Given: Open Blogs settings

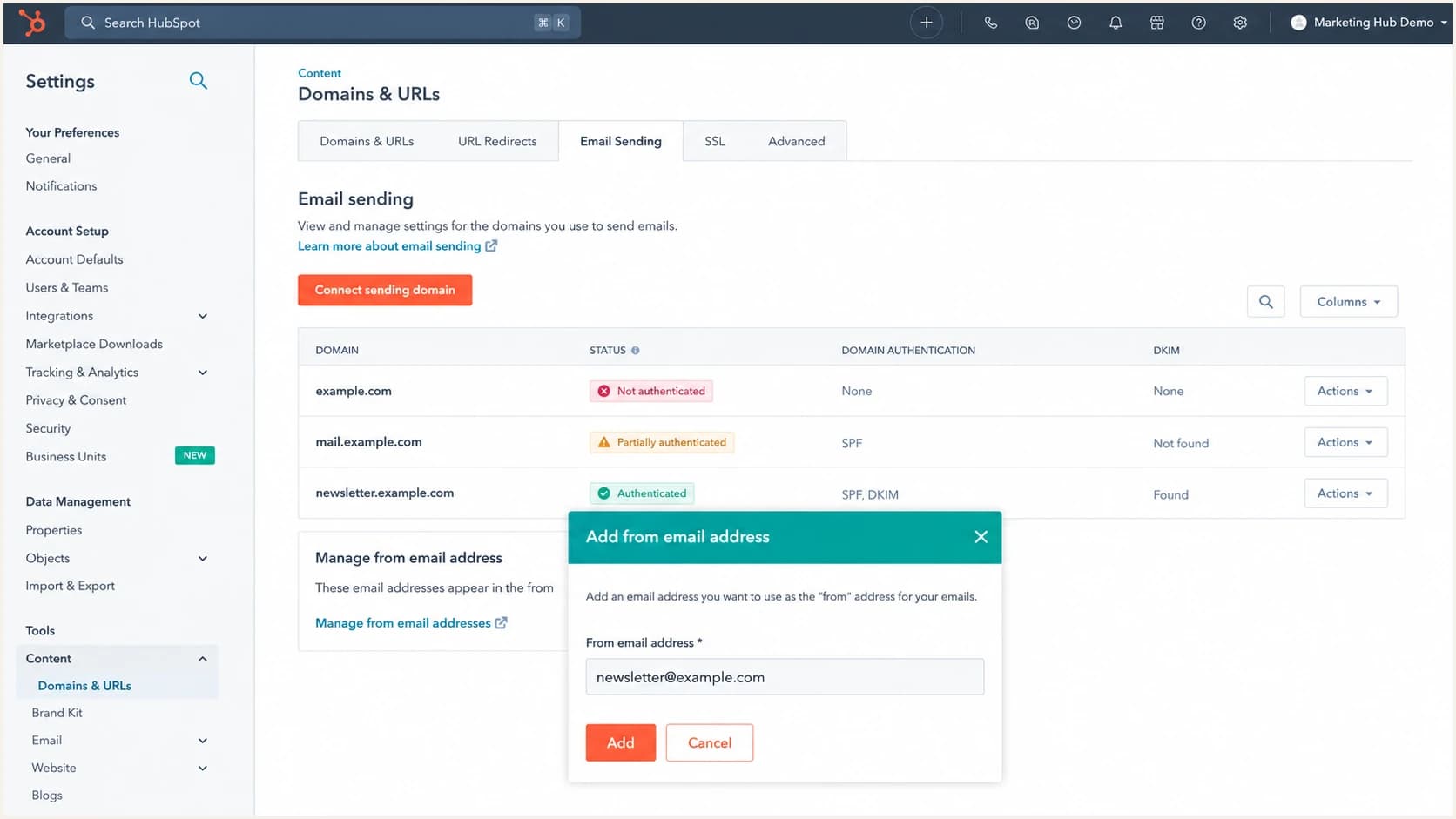Looking at the screenshot, I should tap(47, 796).
